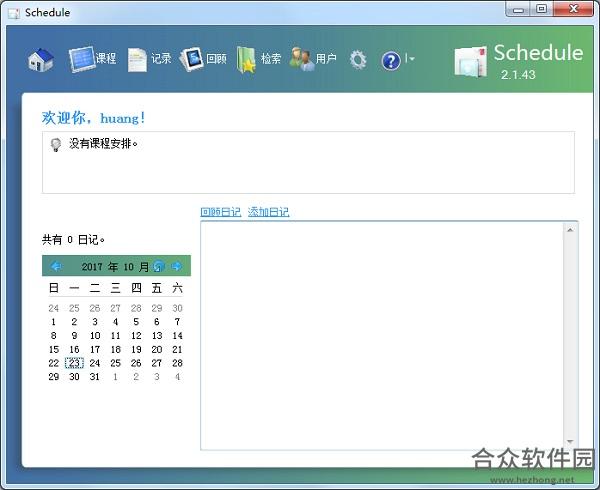Select October 31 in the calendar
The height and width of the screenshot is (490, 600).
(x=95, y=377)
